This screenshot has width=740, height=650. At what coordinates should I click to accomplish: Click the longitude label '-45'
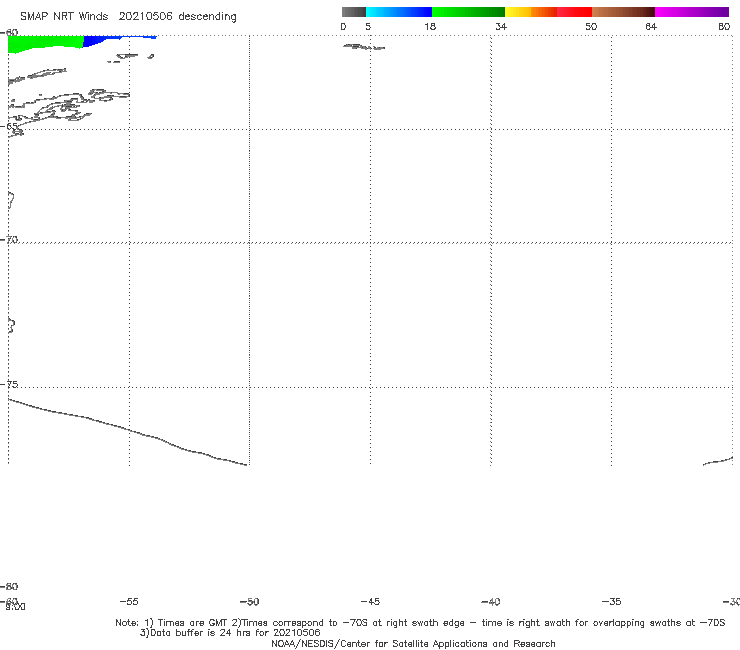click(x=370, y=601)
